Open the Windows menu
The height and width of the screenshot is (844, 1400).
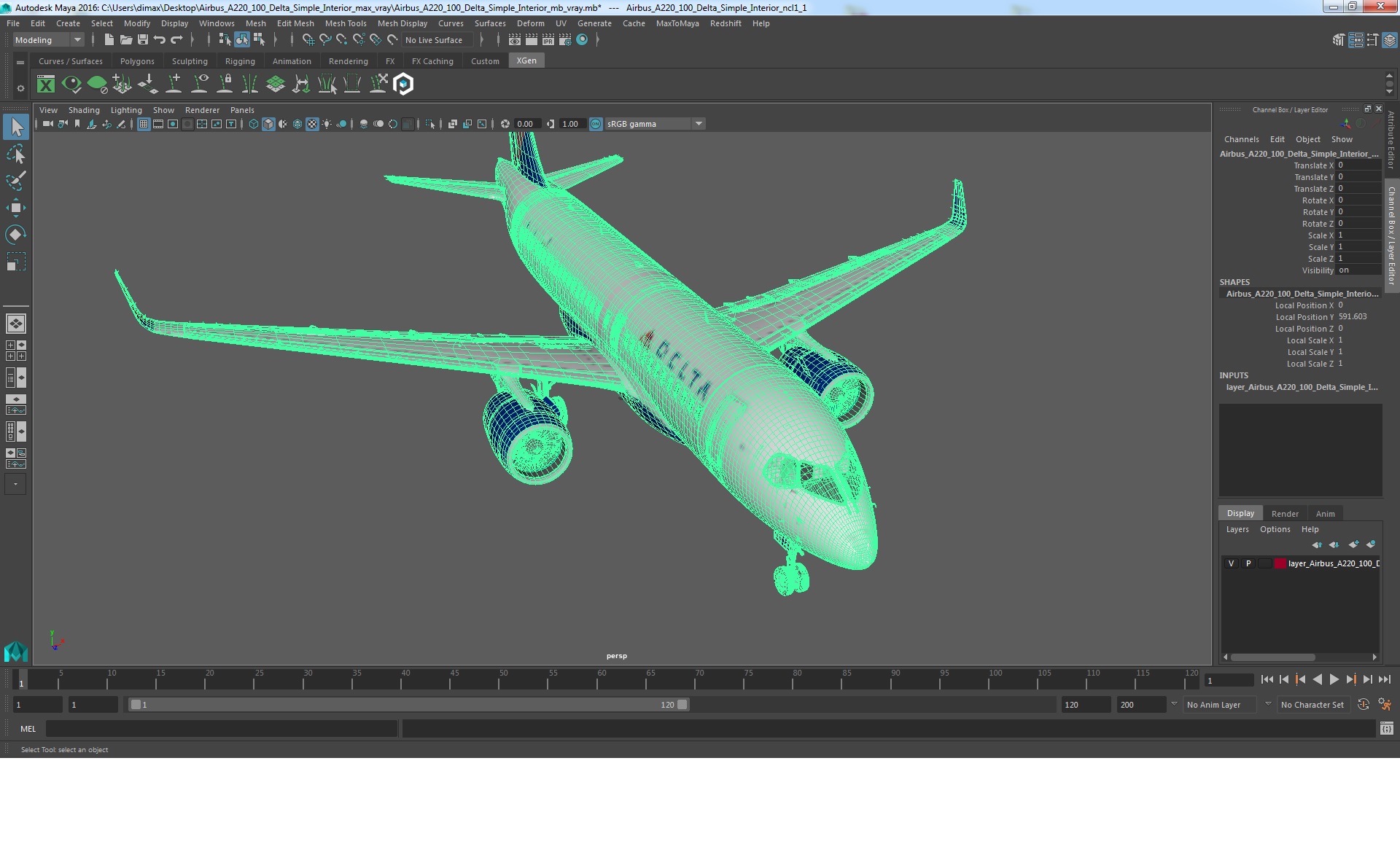[217, 23]
